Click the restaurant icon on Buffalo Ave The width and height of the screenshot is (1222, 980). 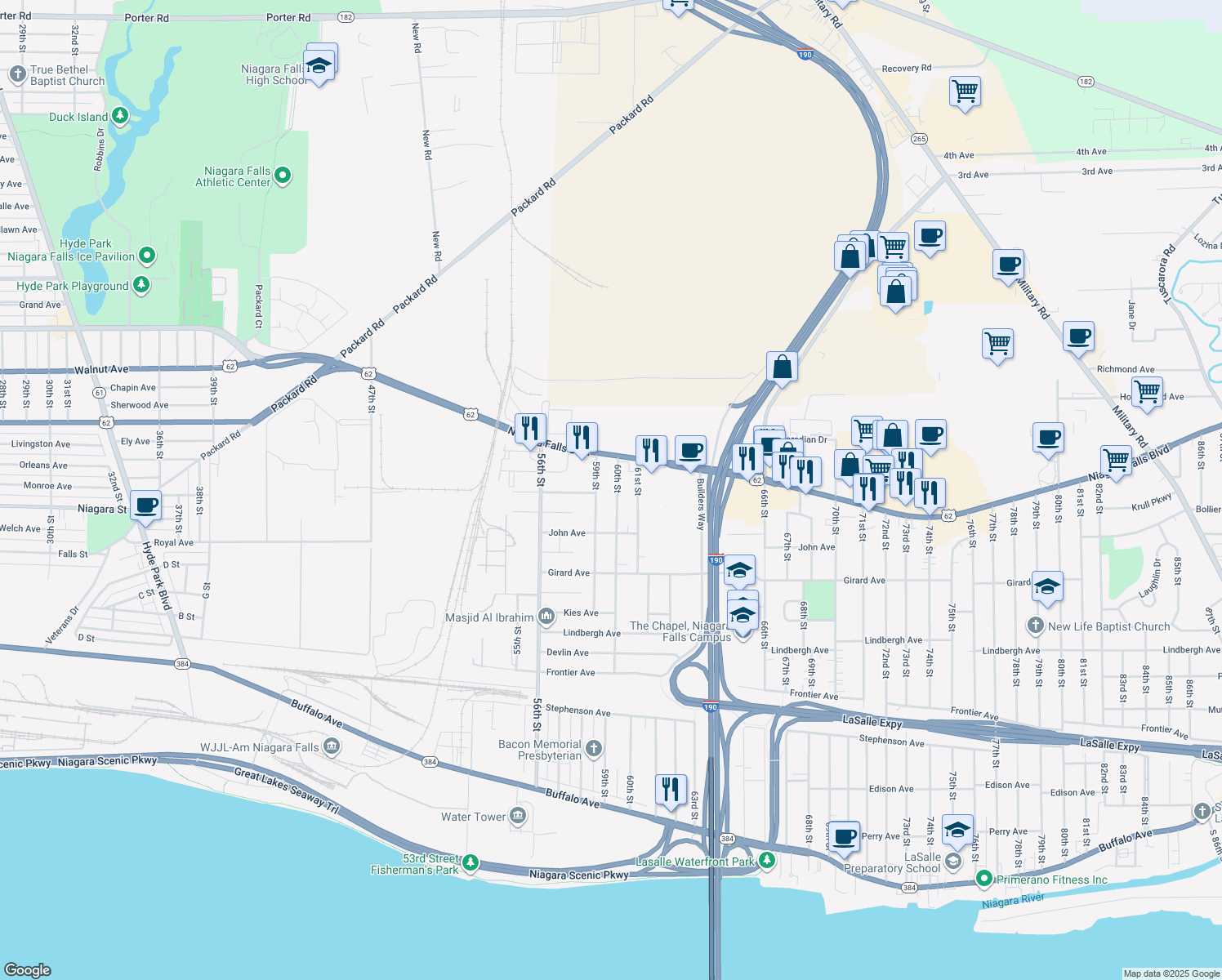coord(671,786)
